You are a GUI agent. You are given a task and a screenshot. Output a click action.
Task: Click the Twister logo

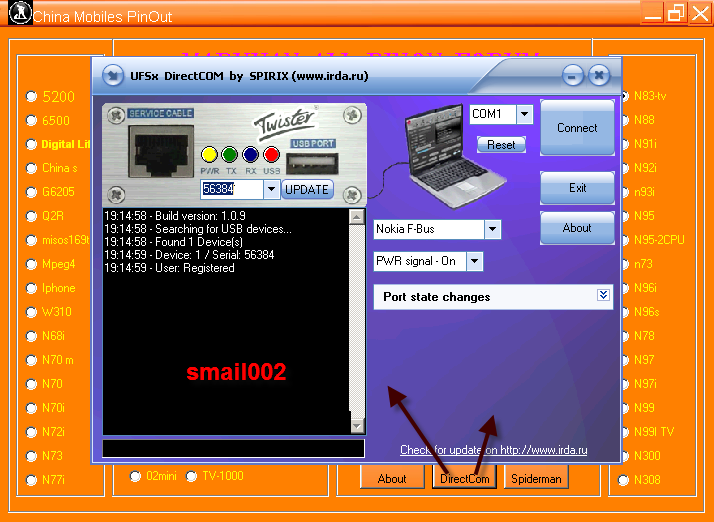(x=285, y=122)
